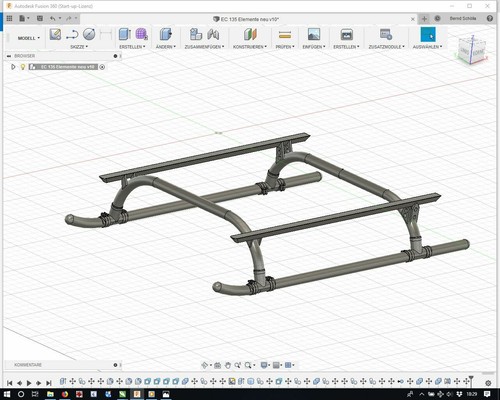Click the Zoom tool in navigation bar
Screen dimensions: 500x400
tap(238, 365)
